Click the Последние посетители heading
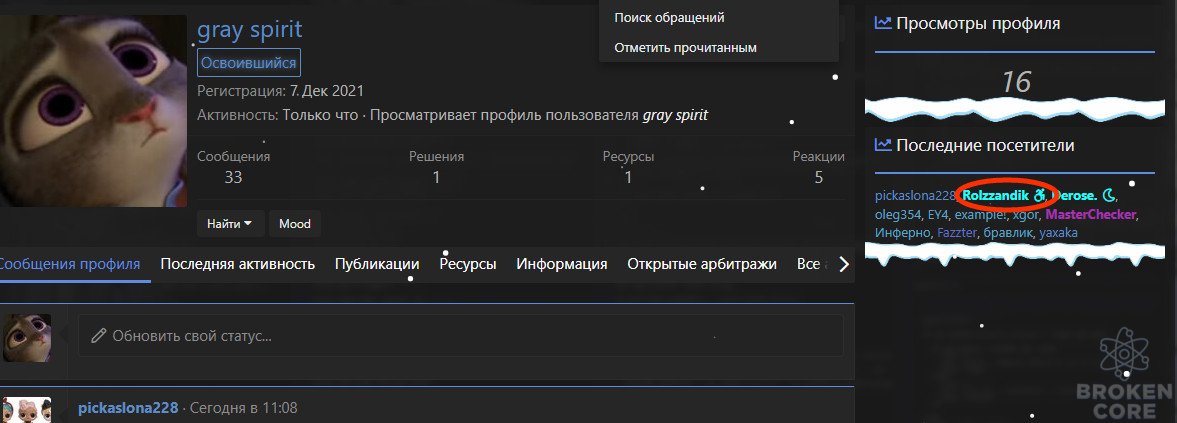 985,145
